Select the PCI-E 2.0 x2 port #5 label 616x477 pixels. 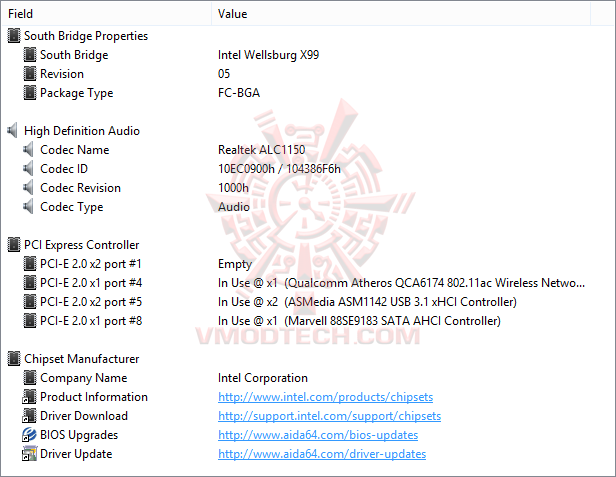pos(91,302)
